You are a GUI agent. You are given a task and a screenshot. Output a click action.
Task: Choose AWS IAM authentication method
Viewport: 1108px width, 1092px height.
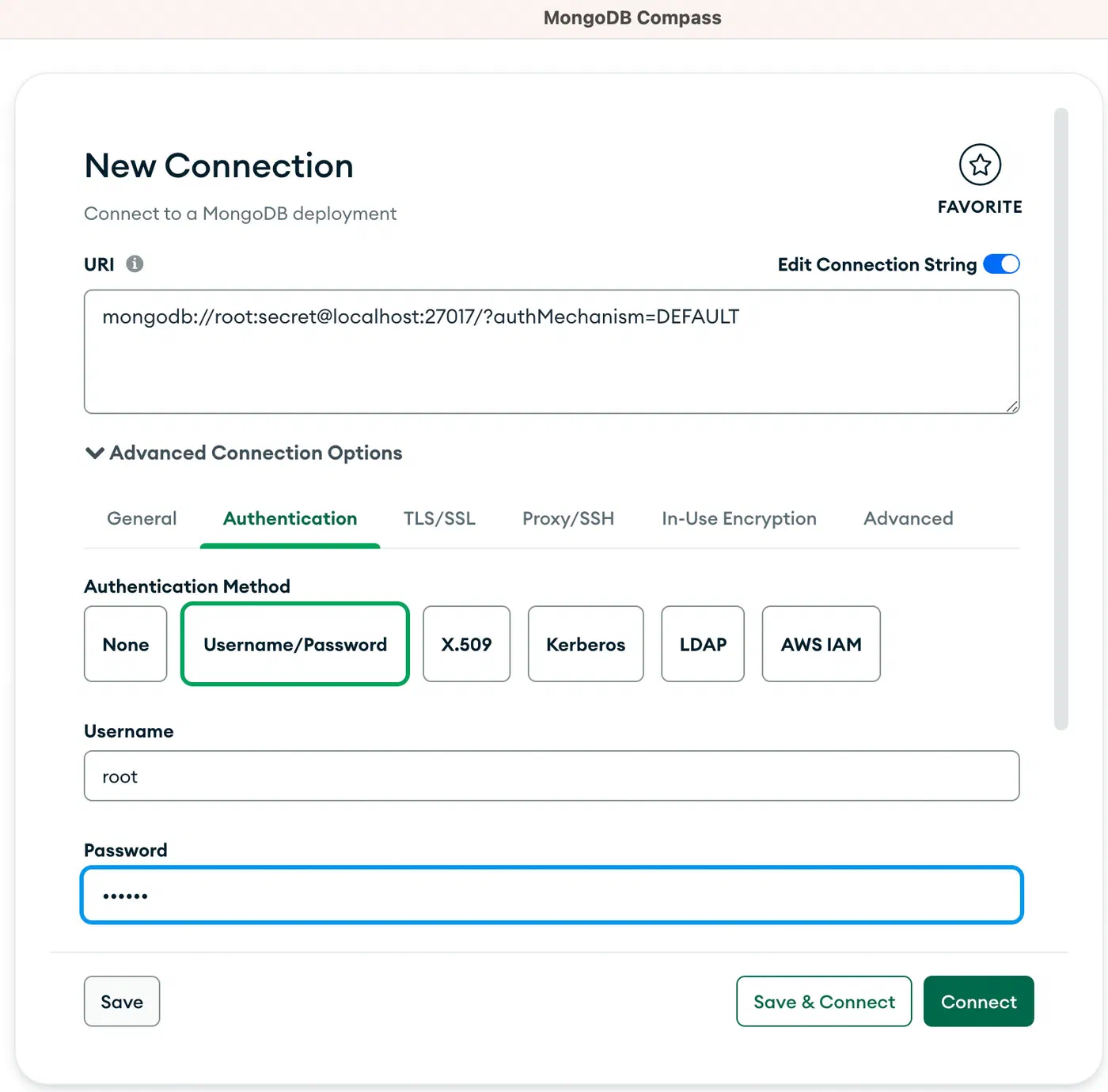click(x=822, y=644)
